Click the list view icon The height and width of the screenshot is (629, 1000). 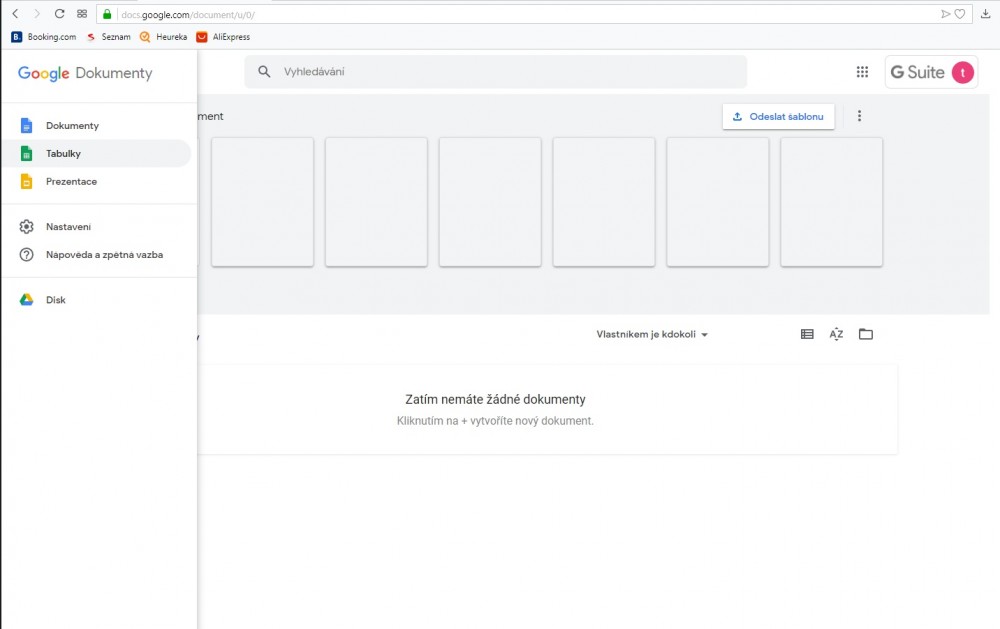click(807, 334)
